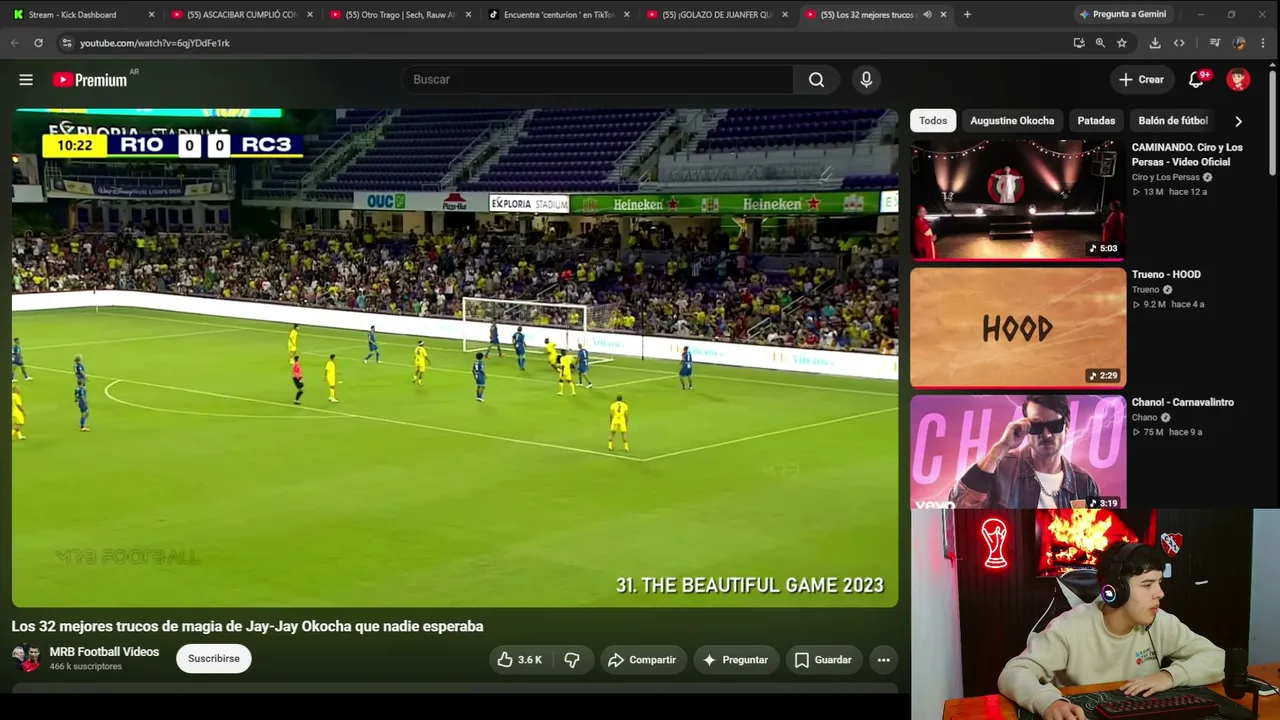Open the Chano! - Carnavalintro video title
This screenshot has width=1280, height=720.
tap(1183, 403)
